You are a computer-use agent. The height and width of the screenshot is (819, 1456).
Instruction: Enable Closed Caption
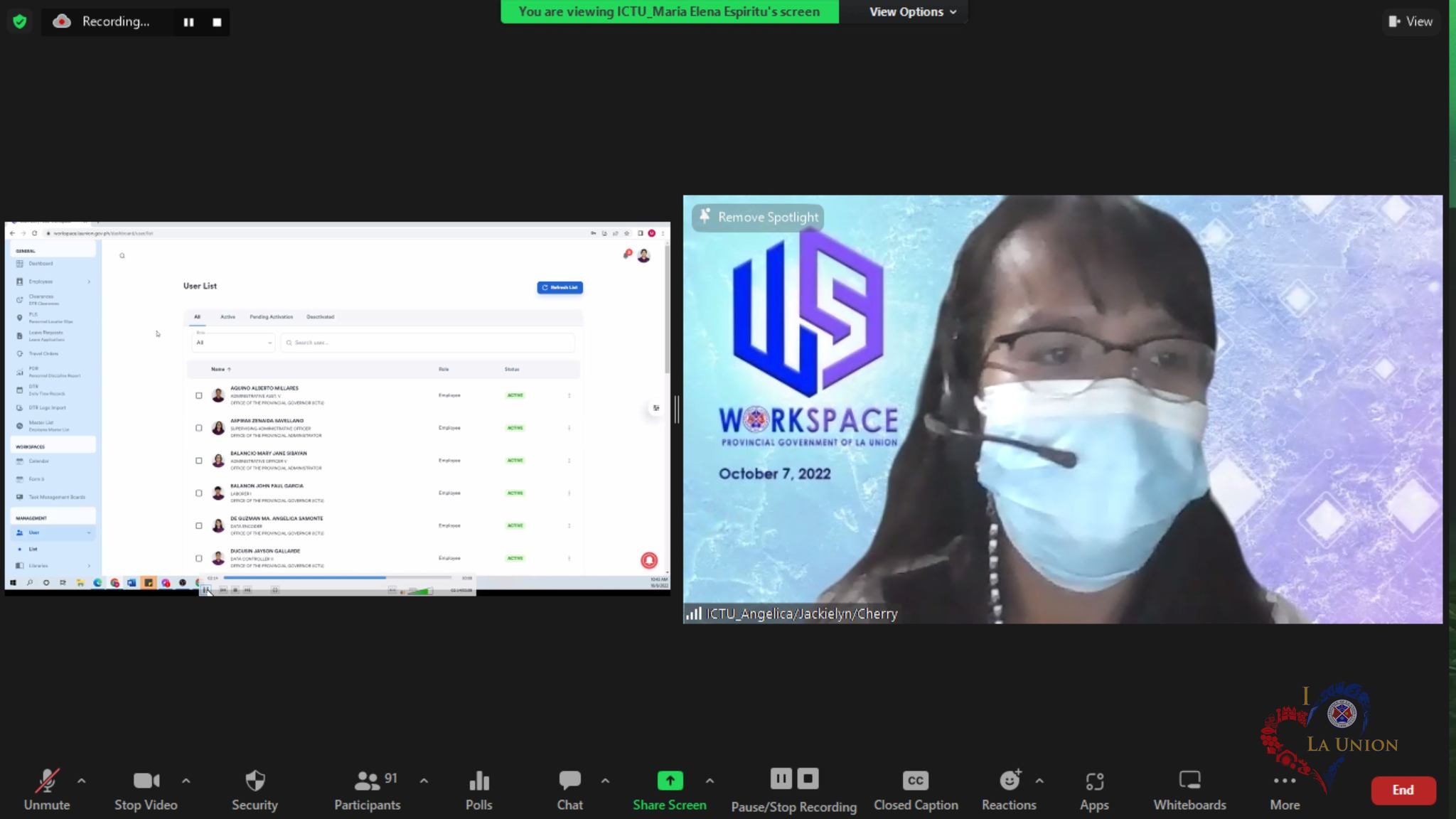pos(916,789)
